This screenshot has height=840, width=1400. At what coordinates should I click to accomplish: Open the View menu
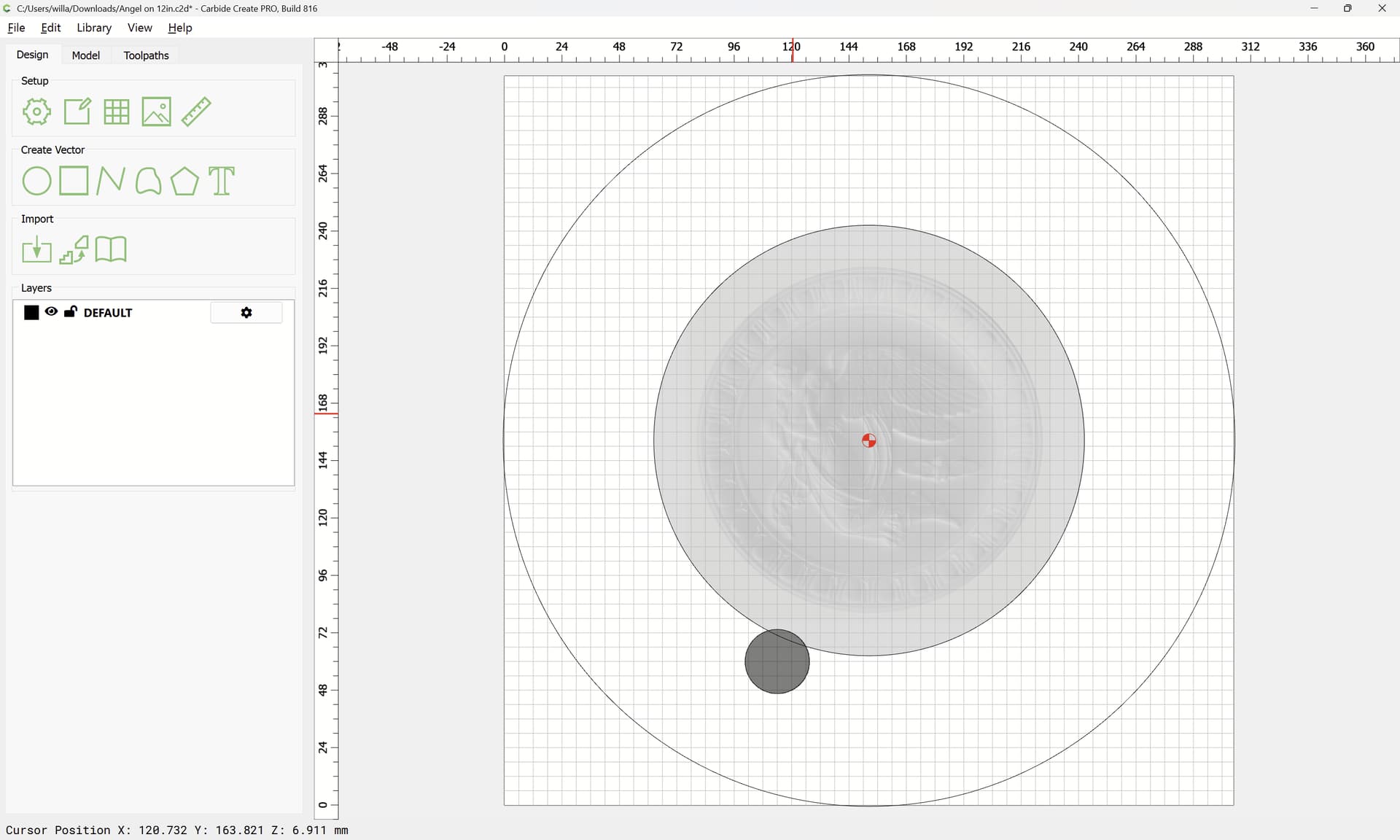click(140, 28)
